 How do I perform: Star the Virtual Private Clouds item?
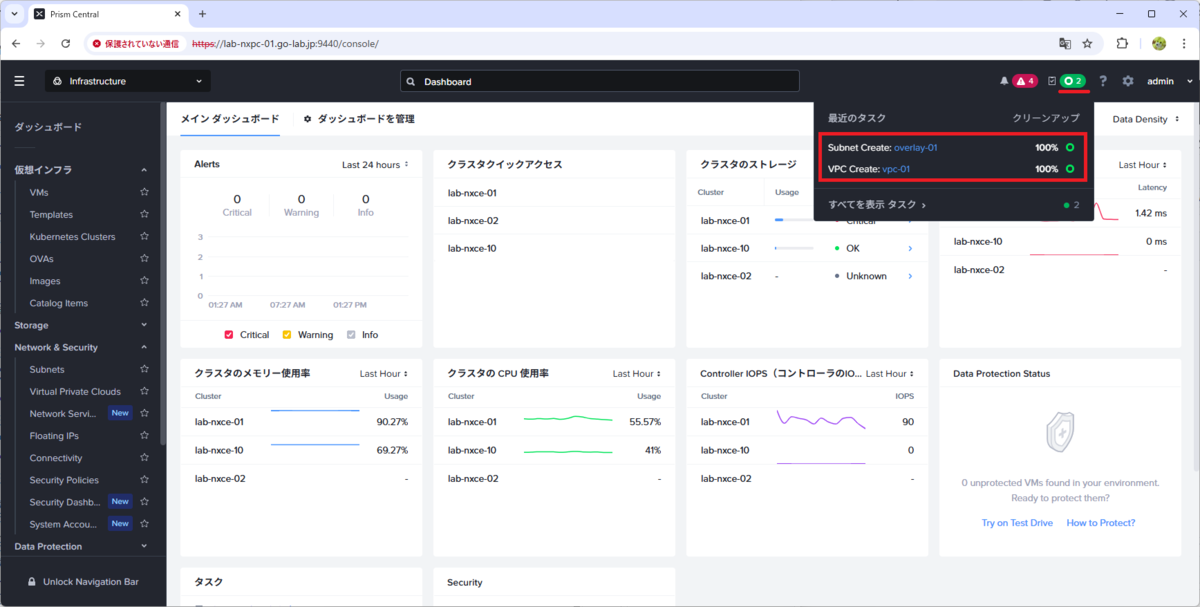point(144,391)
